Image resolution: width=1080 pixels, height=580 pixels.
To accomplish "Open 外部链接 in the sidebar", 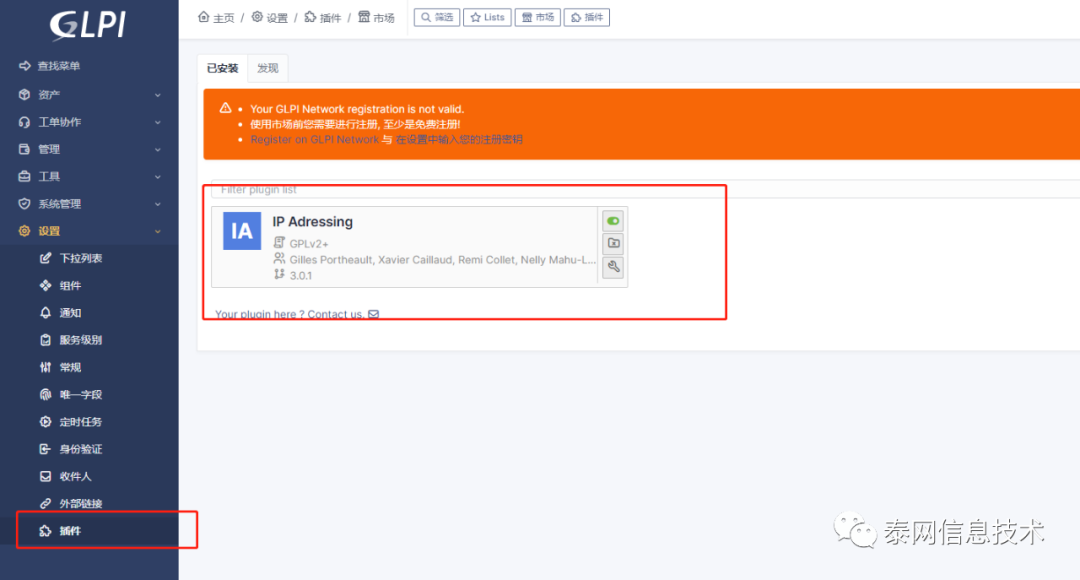I will pyautogui.click(x=71, y=504).
